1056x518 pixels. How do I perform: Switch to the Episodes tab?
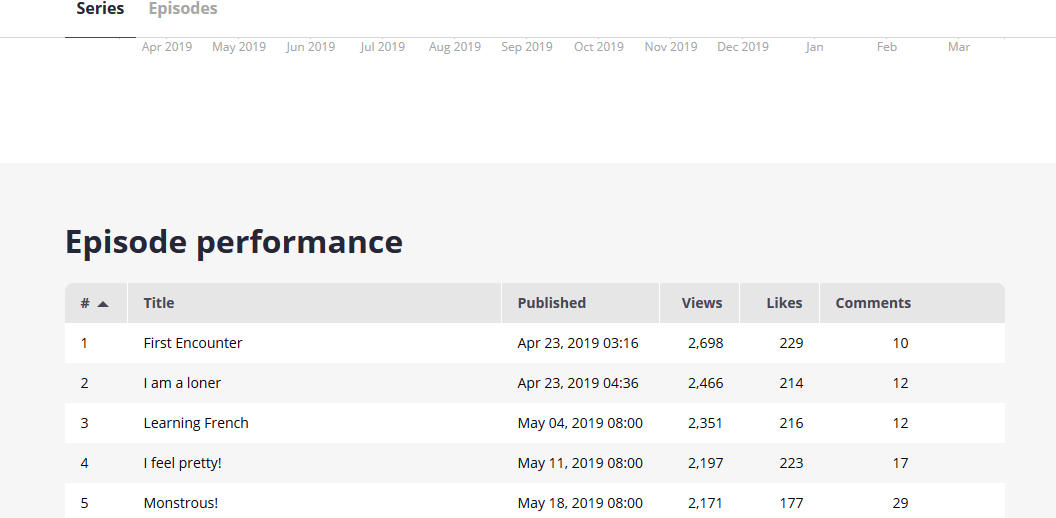pos(183,9)
